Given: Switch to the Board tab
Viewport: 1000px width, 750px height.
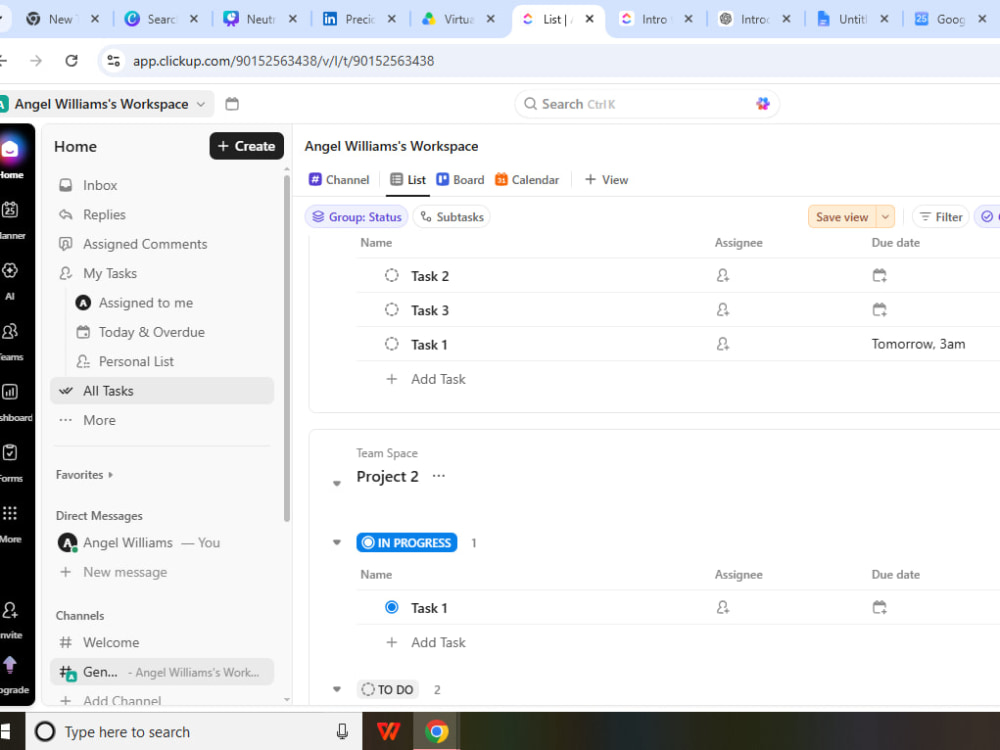Looking at the screenshot, I should (460, 180).
